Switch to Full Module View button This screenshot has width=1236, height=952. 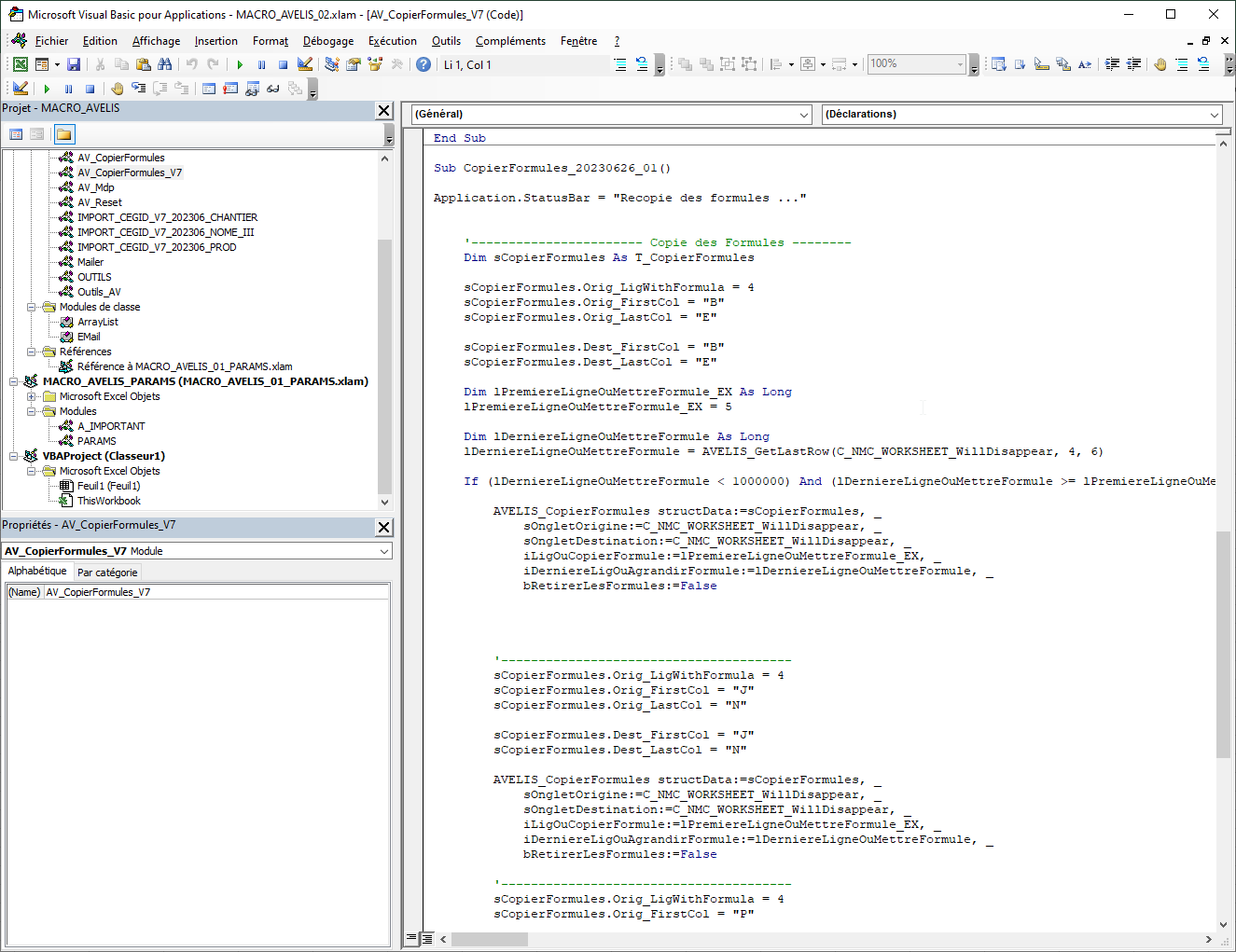click(427, 938)
